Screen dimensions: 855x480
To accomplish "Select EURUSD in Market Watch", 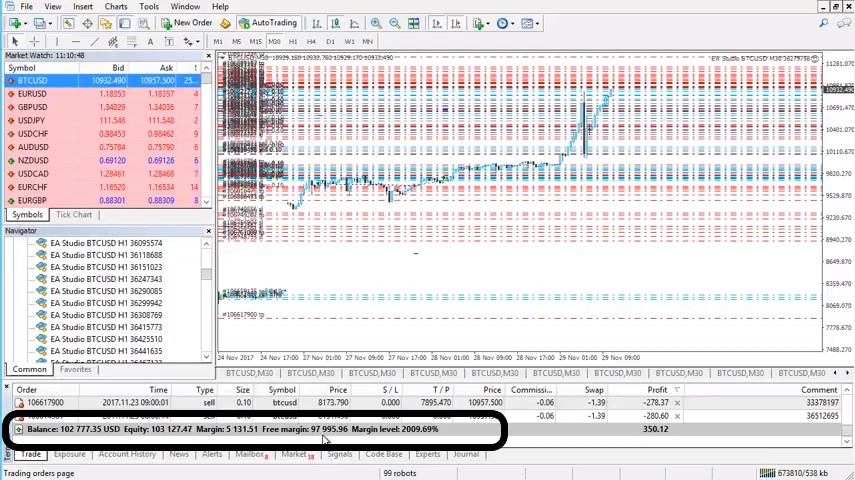I will coord(32,94).
